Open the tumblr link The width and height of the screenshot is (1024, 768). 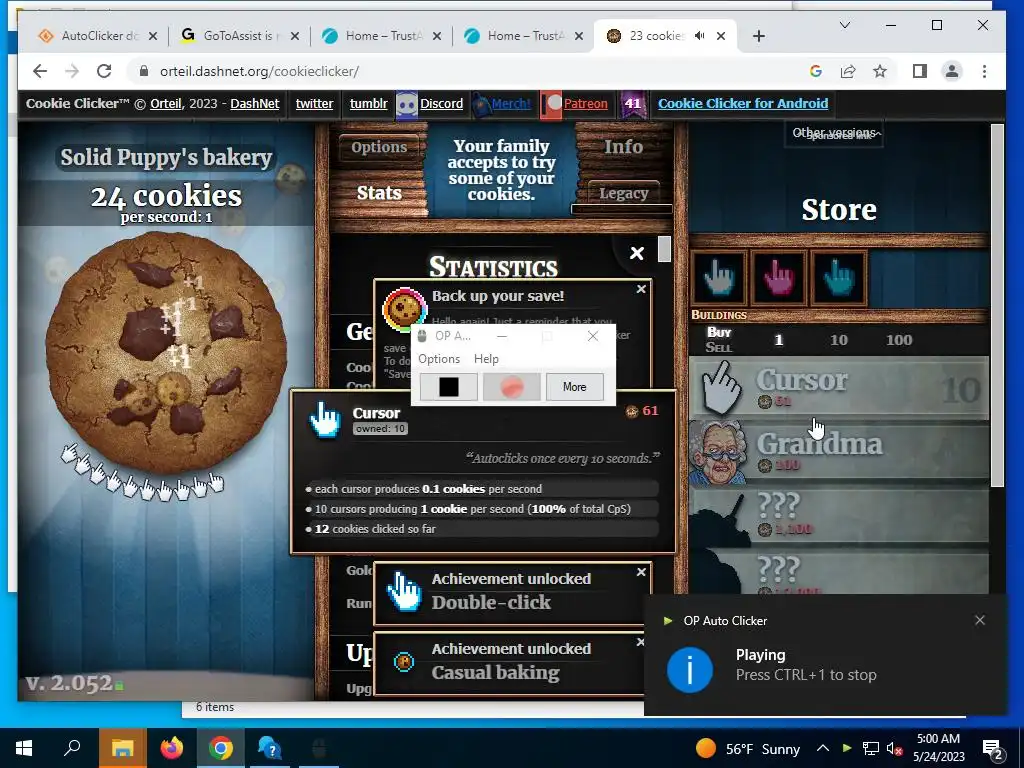(368, 103)
